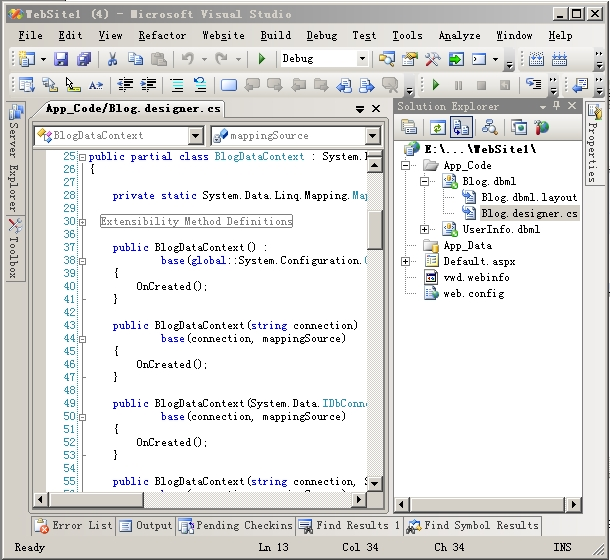This screenshot has width=610, height=560.
Task: Click Nest Related Files icon in Solution Explorer
Action: click(x=461, y=127)
